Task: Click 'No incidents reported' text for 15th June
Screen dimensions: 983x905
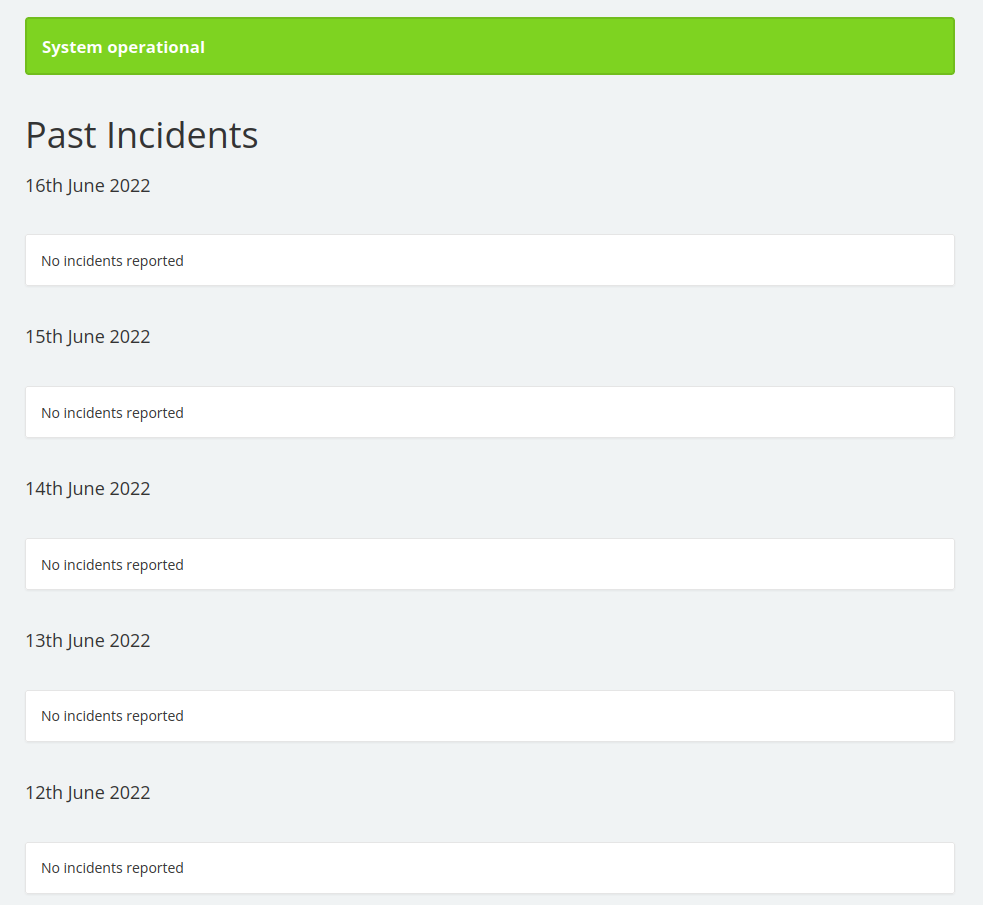Action: pos(112,414)
